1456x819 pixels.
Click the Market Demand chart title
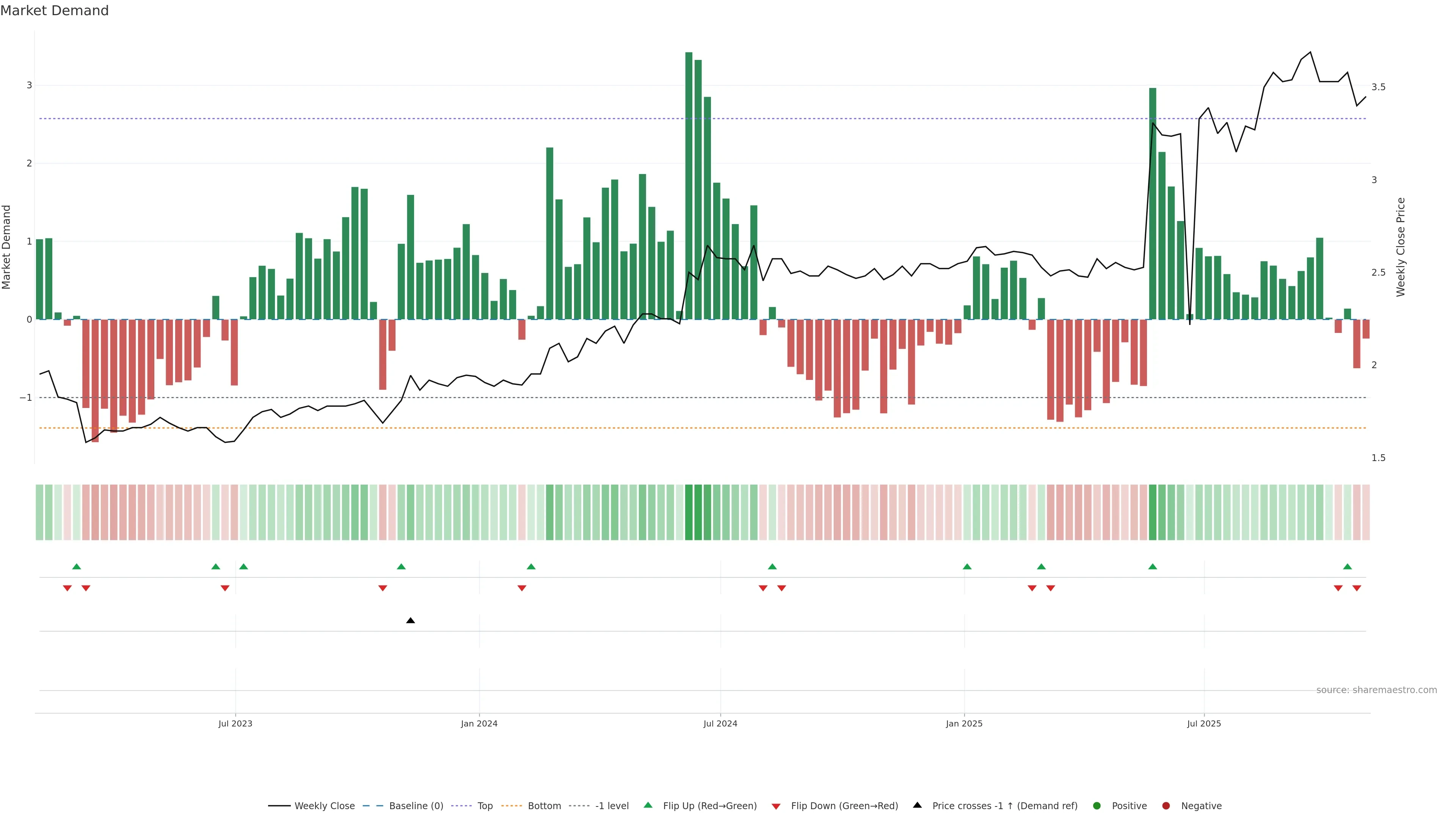[54, 11]
